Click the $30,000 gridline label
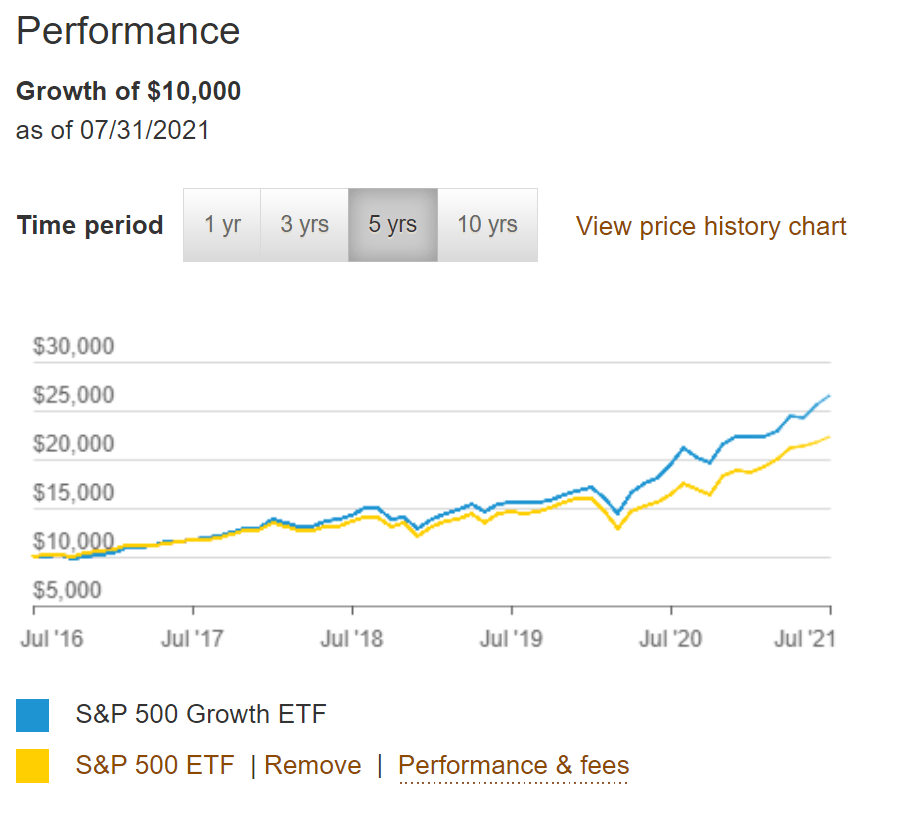This screenshot has width=910, height=835. coord(73,346)
